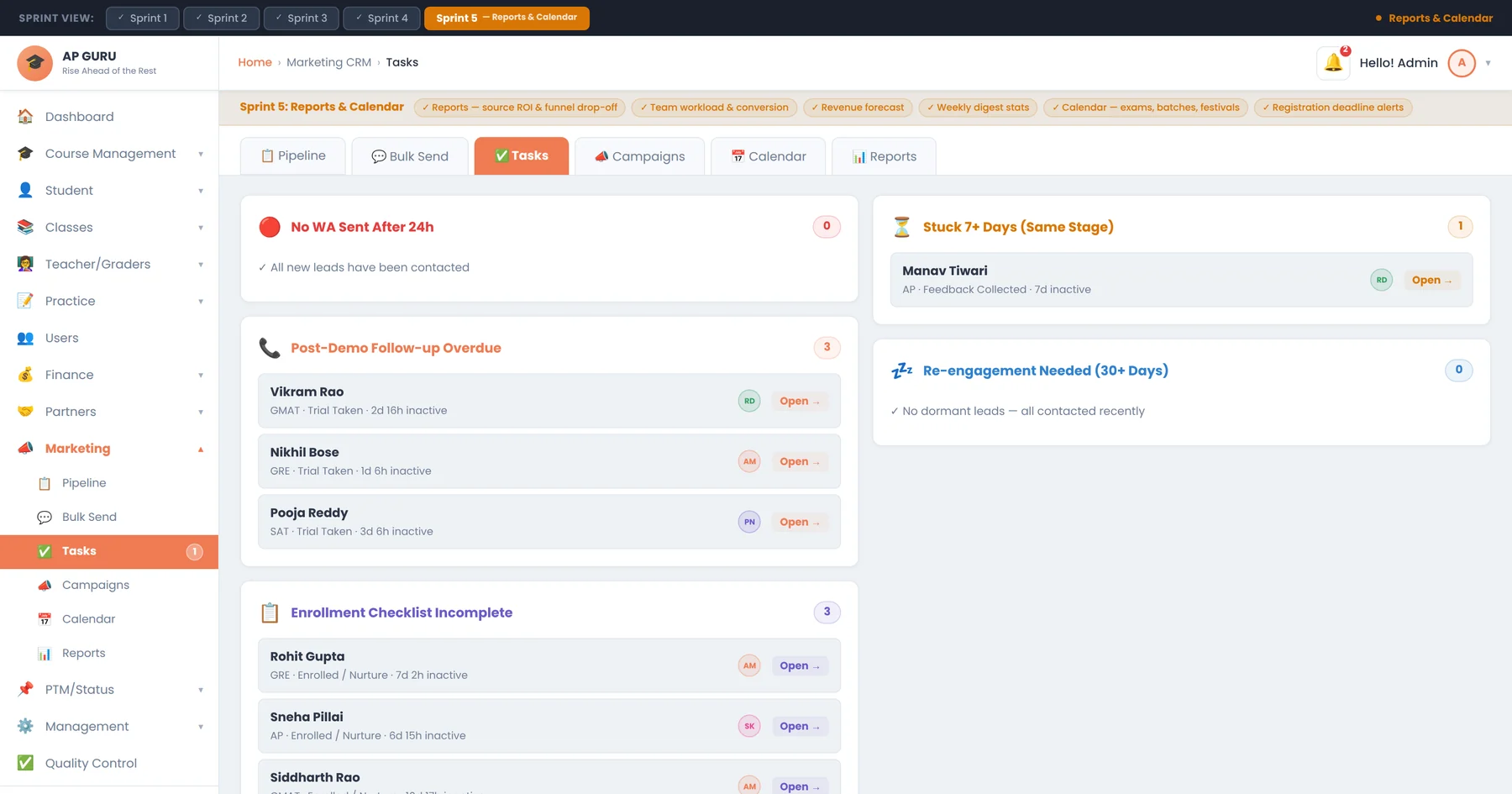Click the Quality Control checkmark icon

point(26,763)
